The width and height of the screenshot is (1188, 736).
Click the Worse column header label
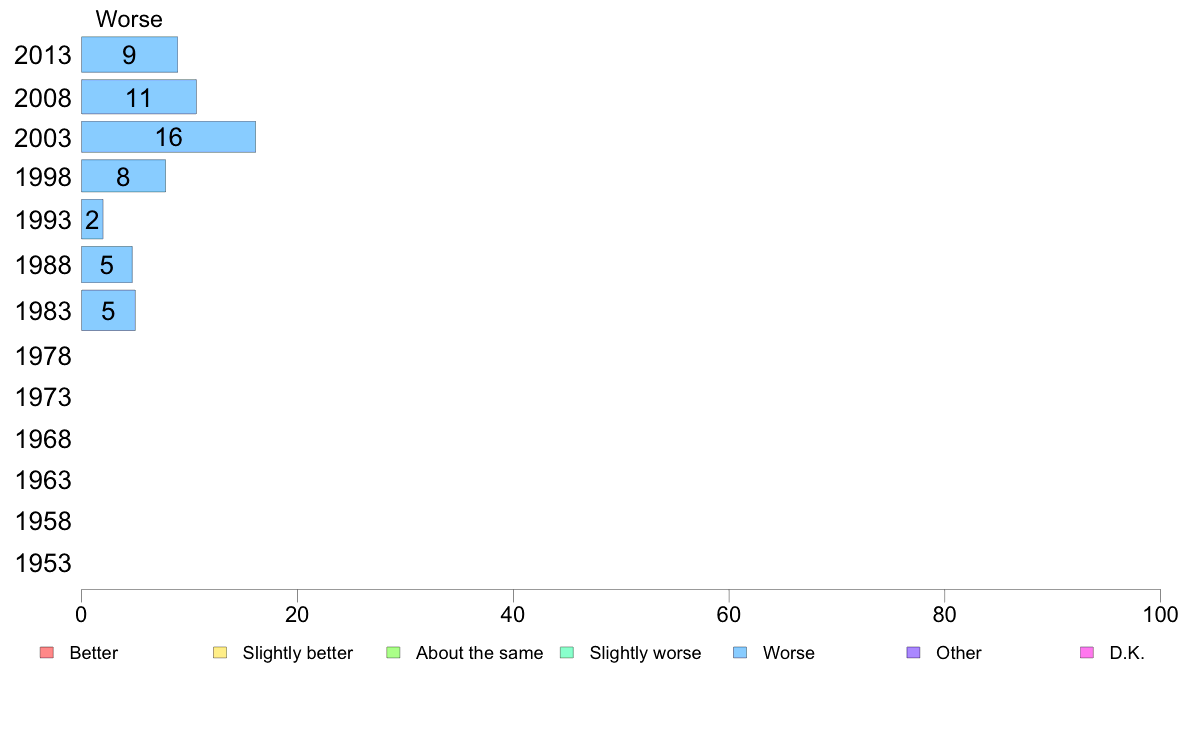coord(129,19)
